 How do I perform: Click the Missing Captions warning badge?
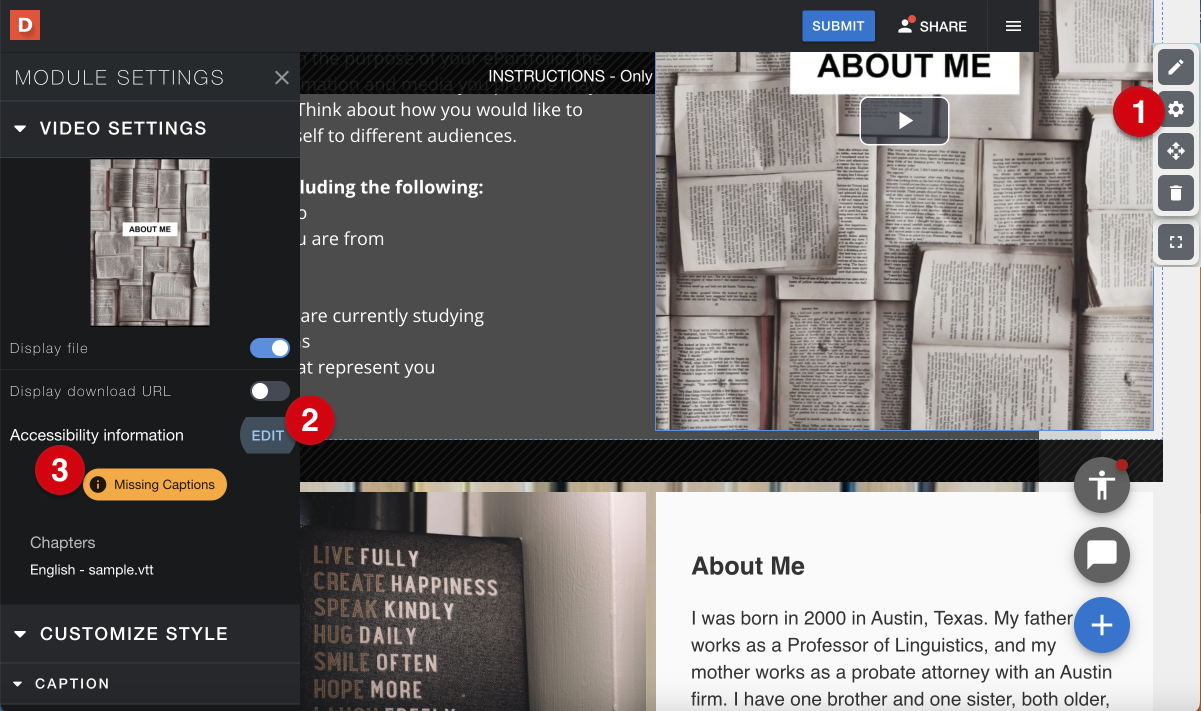pyautogui.click(x=155, y=485)
